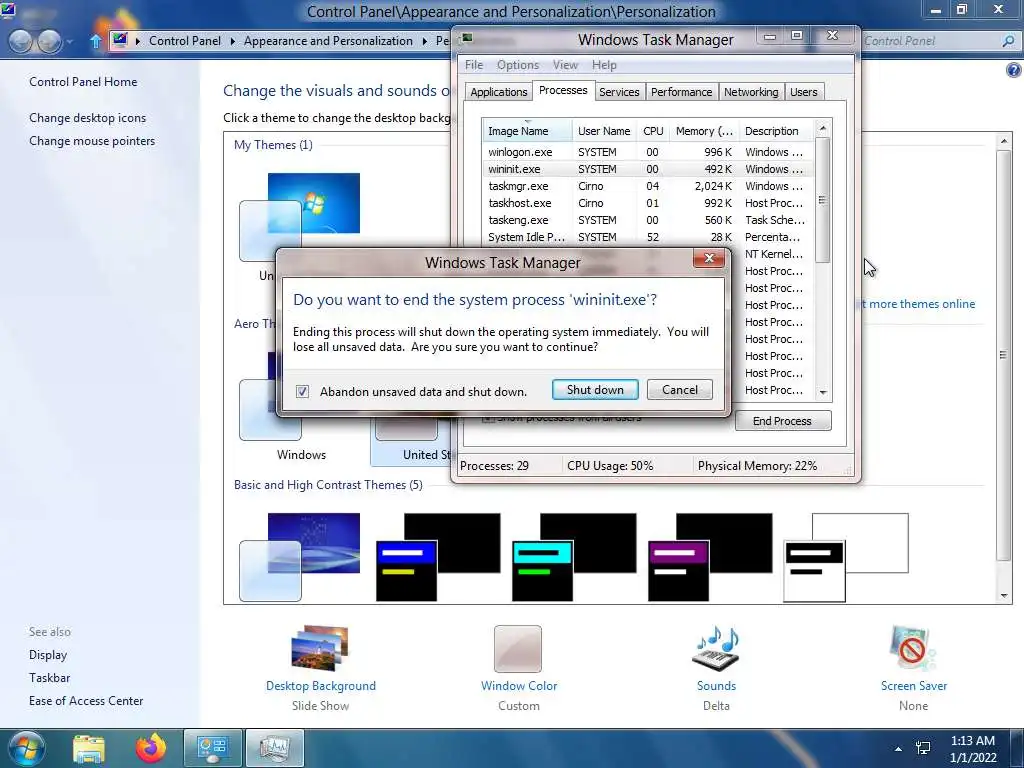The image size is (1024, 768).
Task: Open Screen Saver settings icon
Action: pyautogui.click(x=912, y=648)
